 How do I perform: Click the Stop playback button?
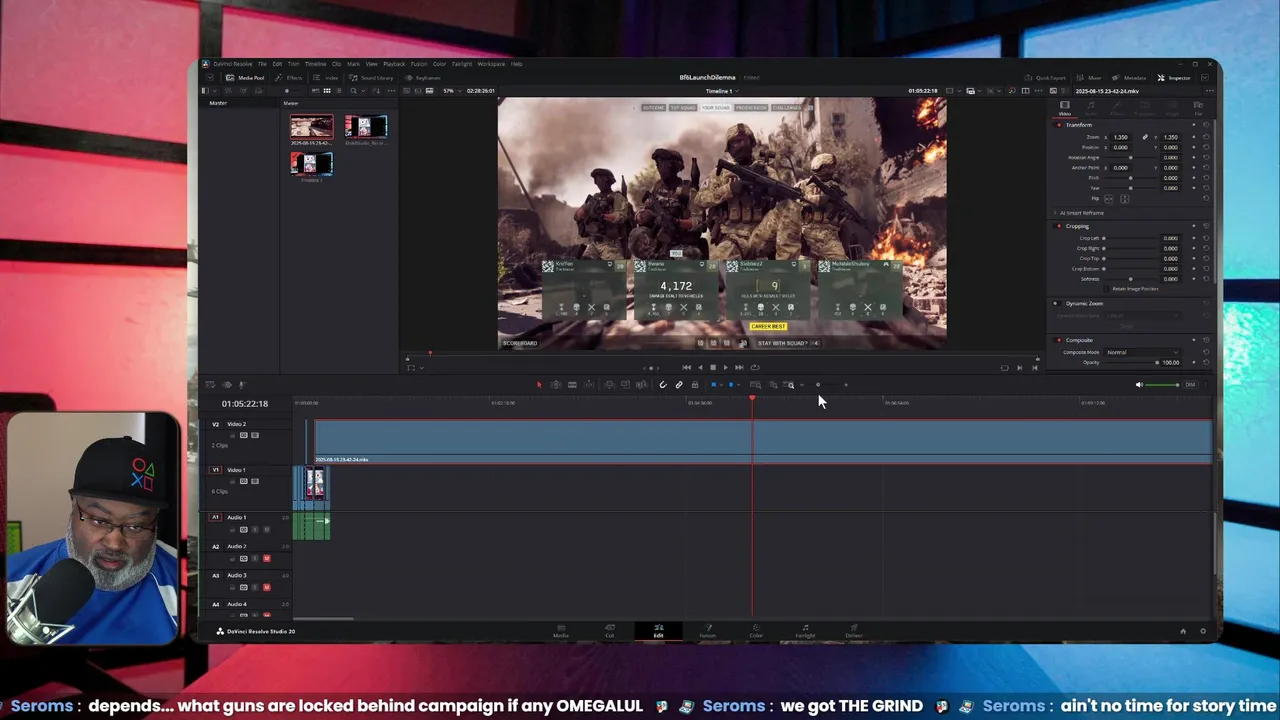point(713,367)
